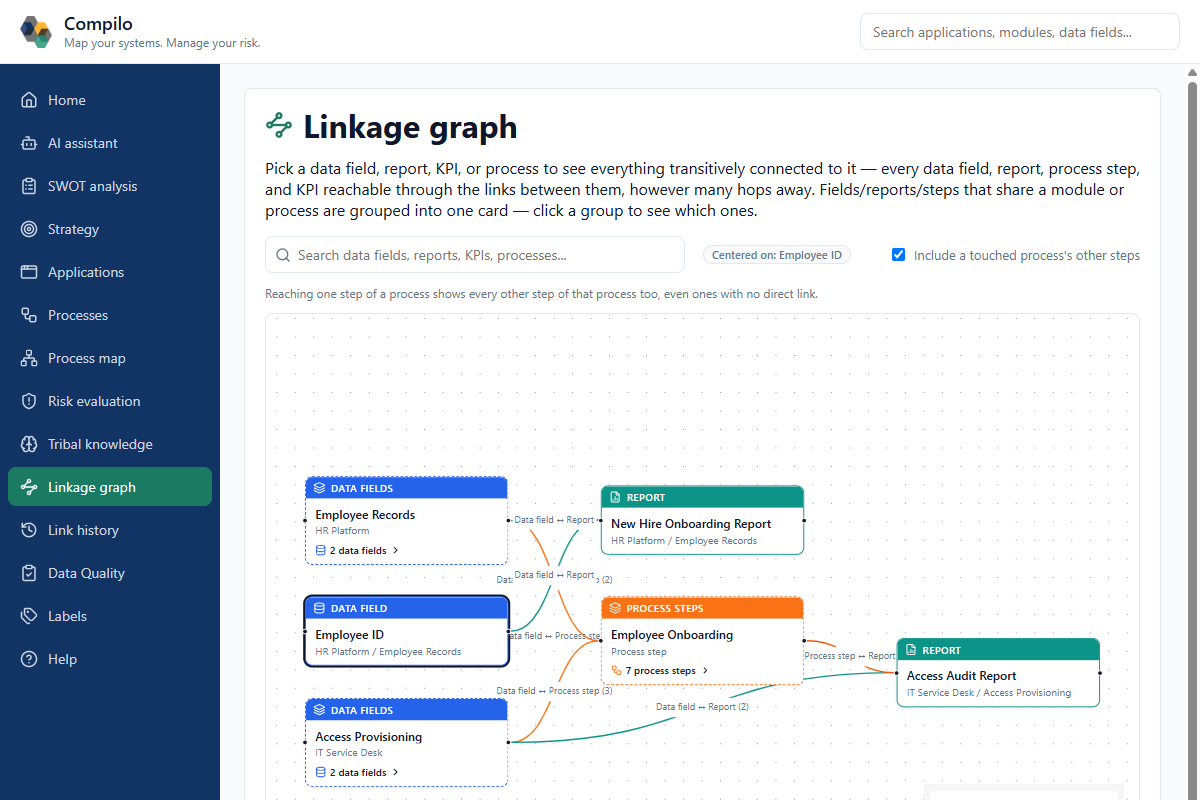Open Help in the sidebar
Viewport: 1200px width, 800px height.
point(110,659)
